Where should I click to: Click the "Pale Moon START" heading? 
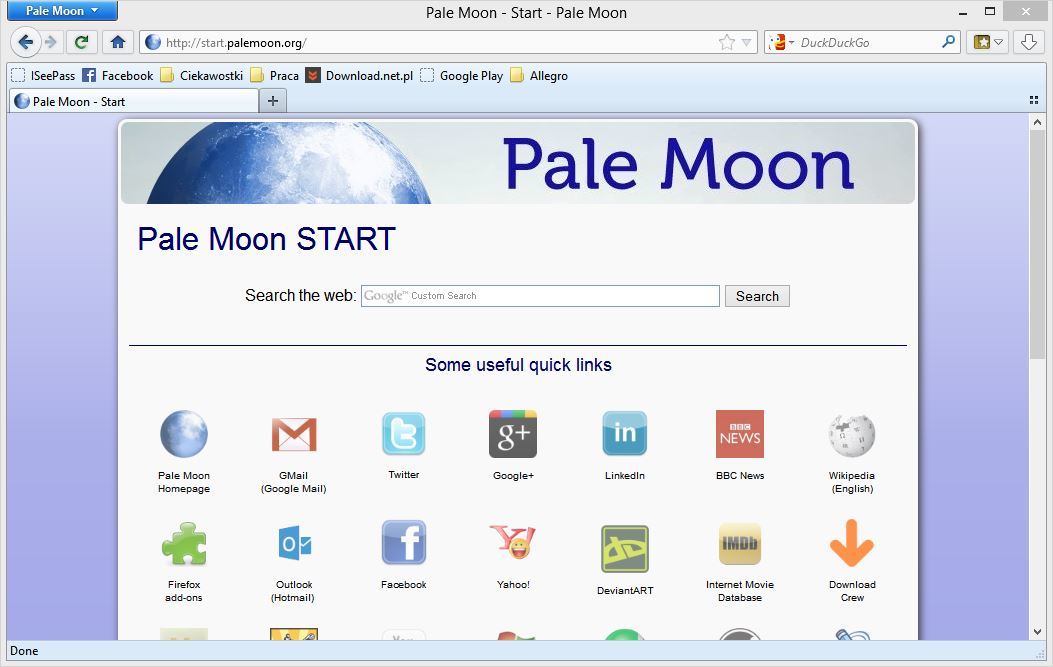click(x=266, y=239)
